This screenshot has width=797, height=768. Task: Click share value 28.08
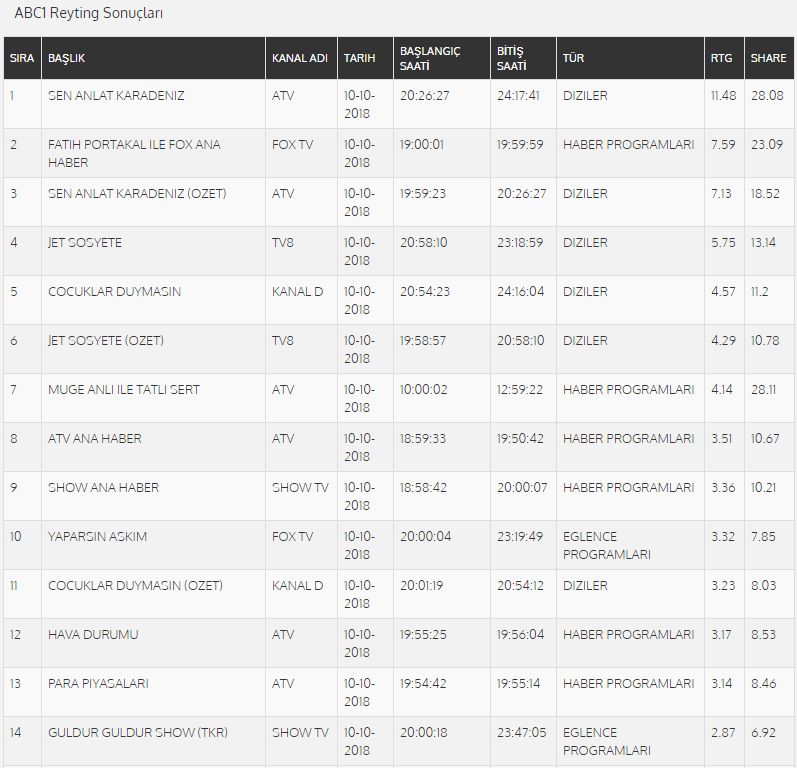coord(767,96)
